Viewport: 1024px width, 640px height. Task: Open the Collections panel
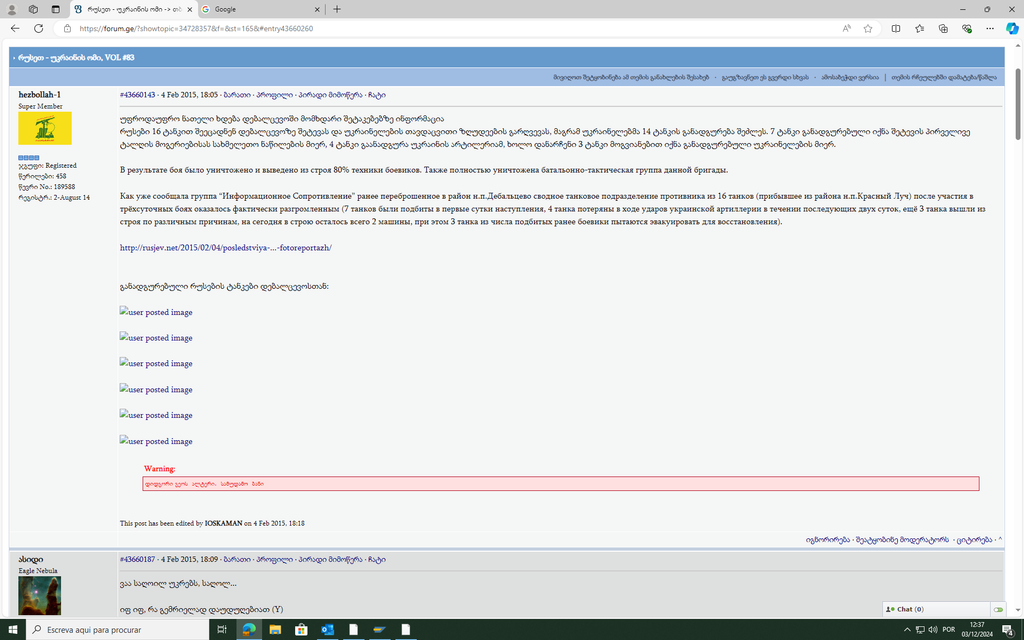point(943,28)
